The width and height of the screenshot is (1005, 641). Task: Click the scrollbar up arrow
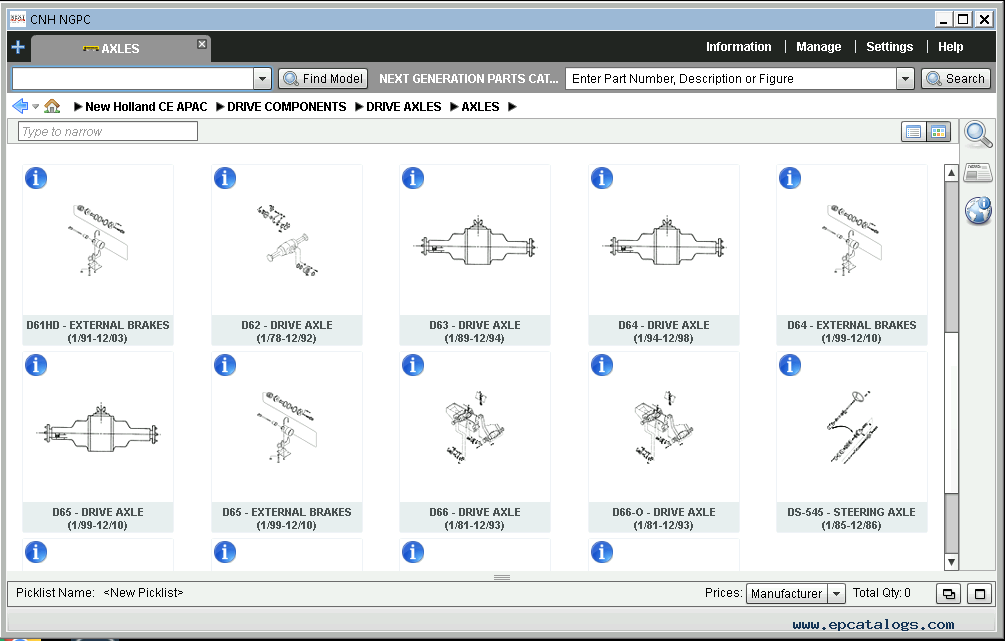pos(951,172)
